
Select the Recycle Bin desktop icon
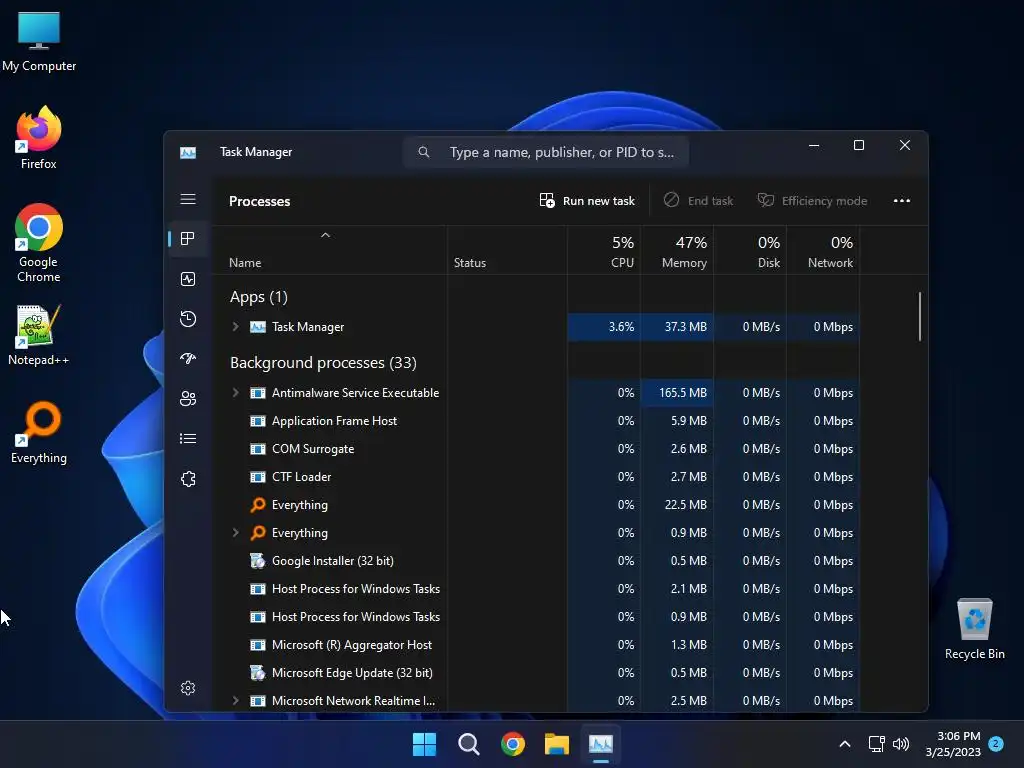(974, 630)
